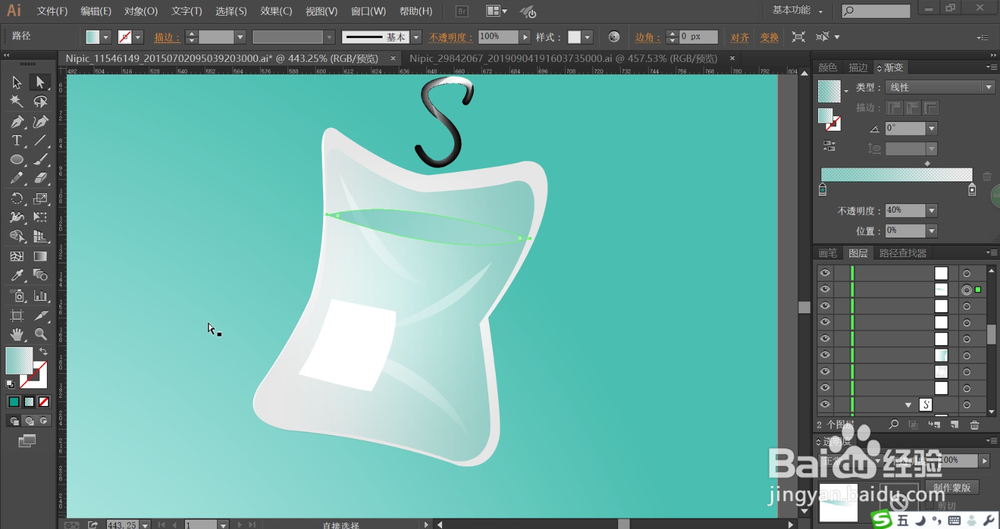Switch to the 路径查找器 panel tab
Viewport: 1000px width, 529px height.
coord(902,253)
